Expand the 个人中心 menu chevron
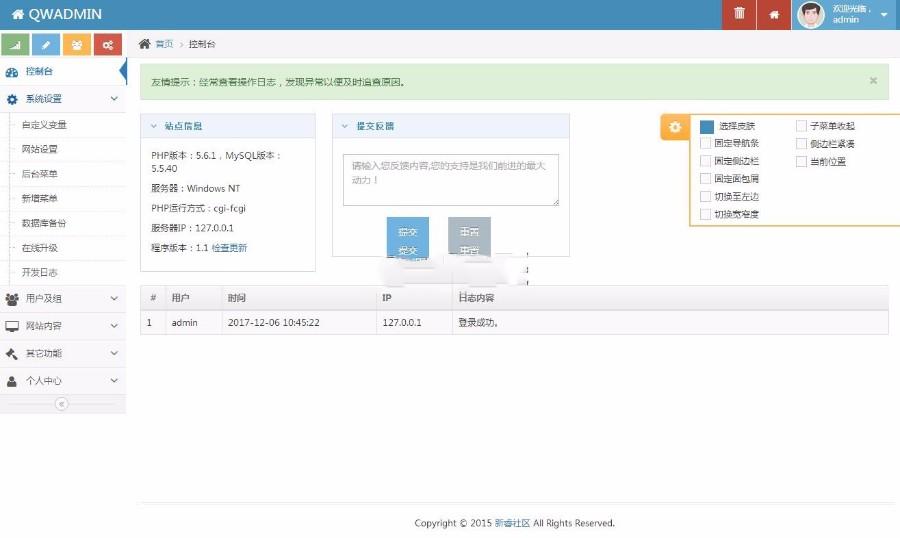Image resolution: width=900 pixels, height=538 pixels. (x=114, y=381)
